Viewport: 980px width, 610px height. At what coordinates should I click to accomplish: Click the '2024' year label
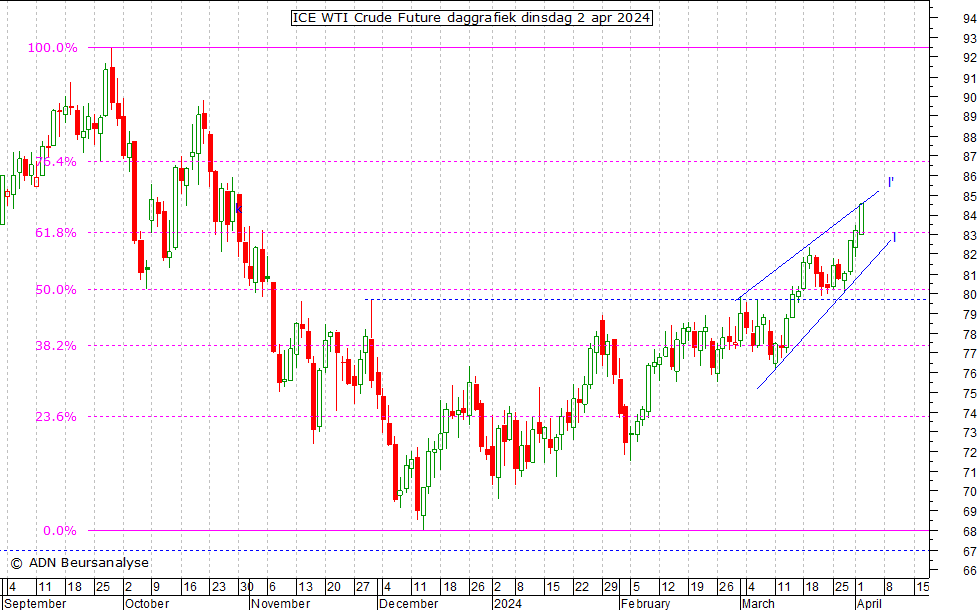pyautogui.click(x=507, y=604)
